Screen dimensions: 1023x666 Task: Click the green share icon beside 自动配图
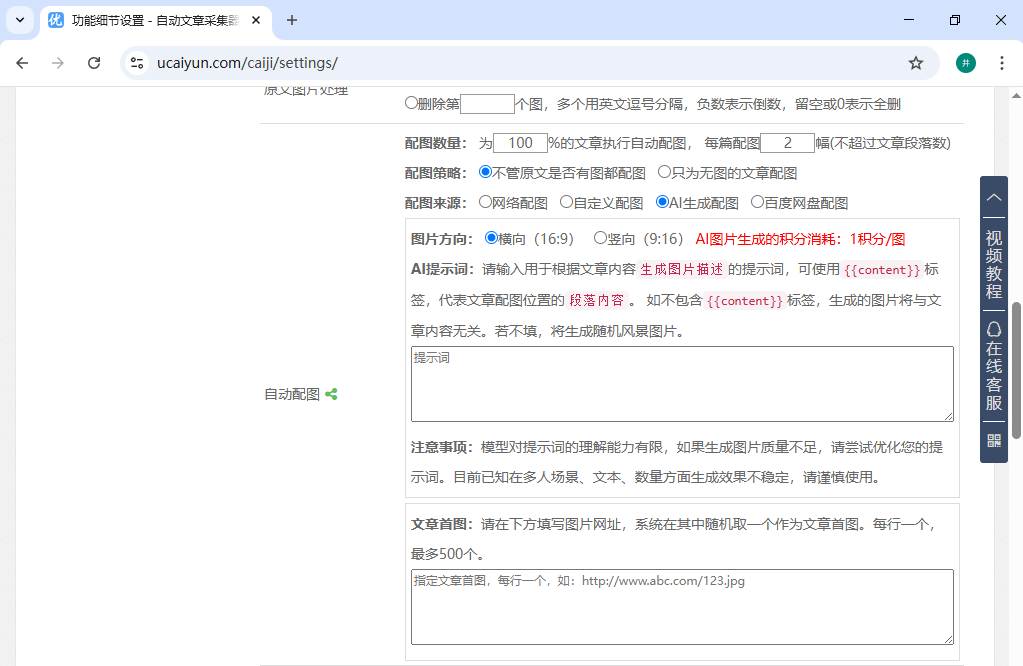point(331,394)
